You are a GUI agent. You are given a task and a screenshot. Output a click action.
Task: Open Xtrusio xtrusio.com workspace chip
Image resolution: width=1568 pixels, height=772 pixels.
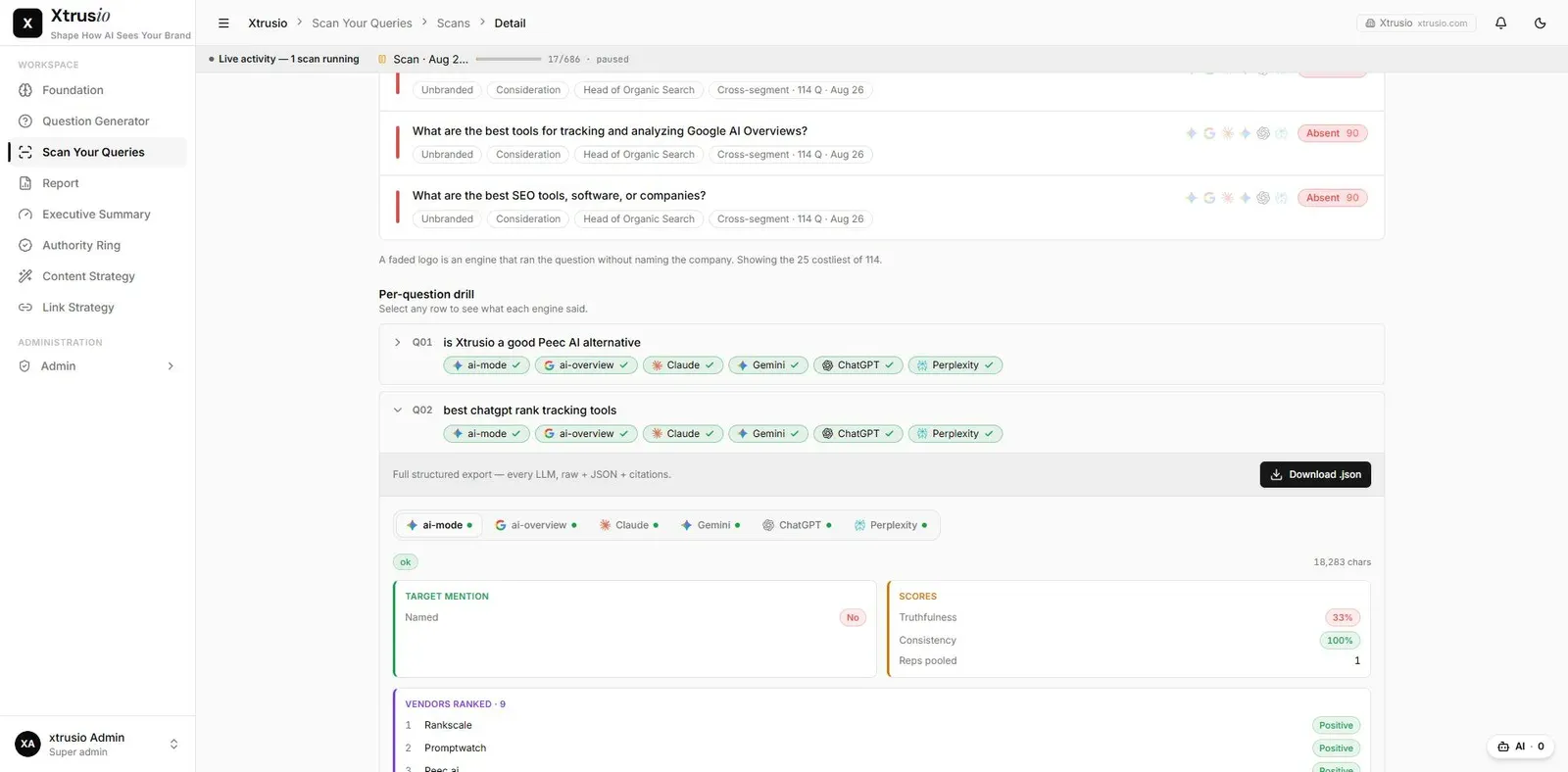(1416, 24)
